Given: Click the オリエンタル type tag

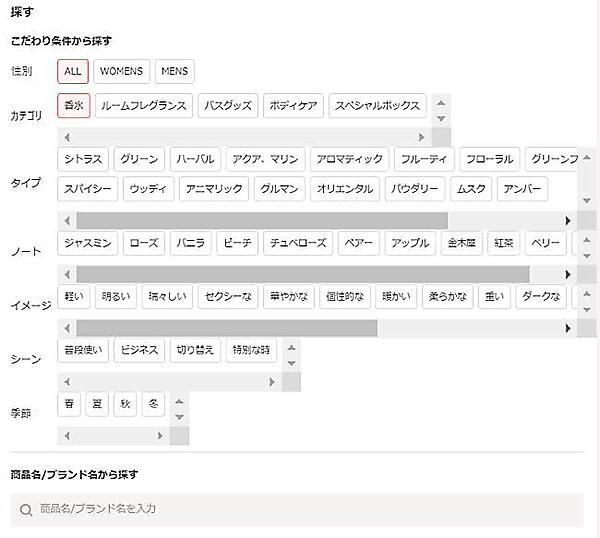Looking at the screenshot, I should (345, 189).
